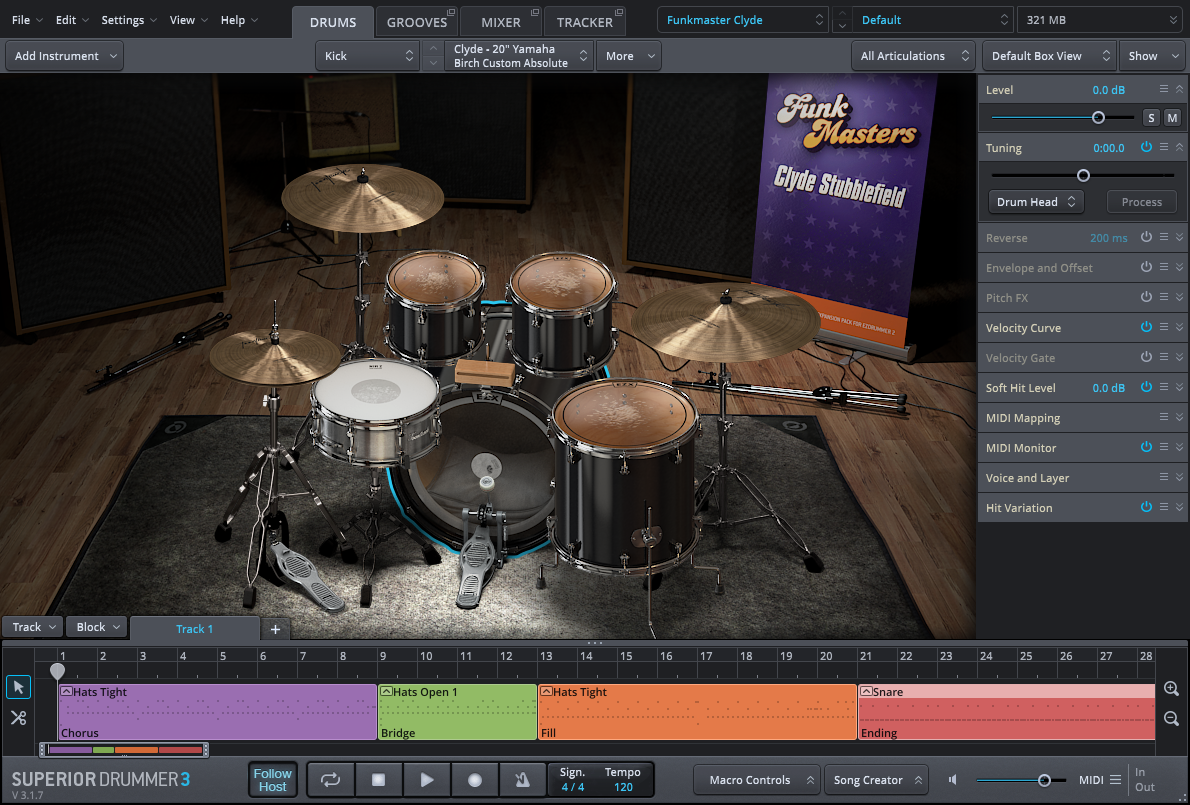Add a new track with plus button

pos(275,629)
